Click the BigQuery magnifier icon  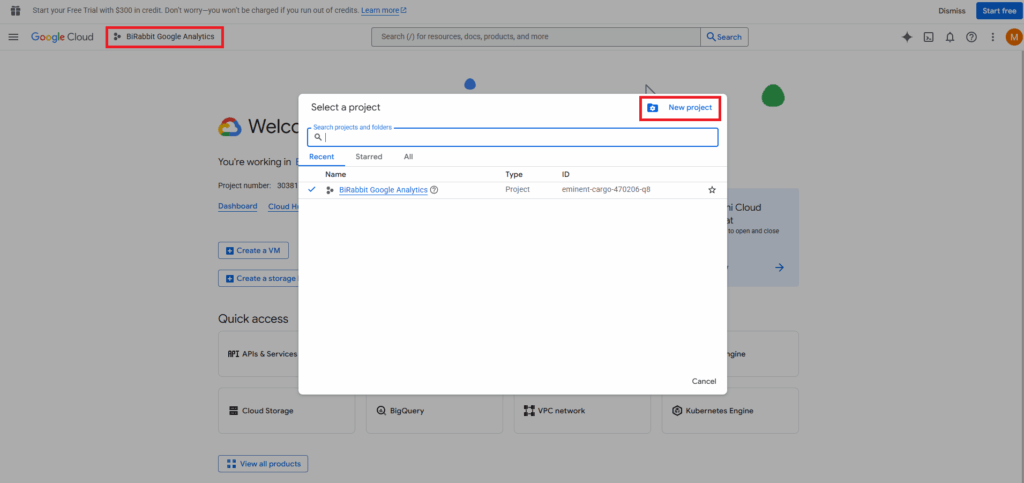pyautogui.click(x=381, y=411)
